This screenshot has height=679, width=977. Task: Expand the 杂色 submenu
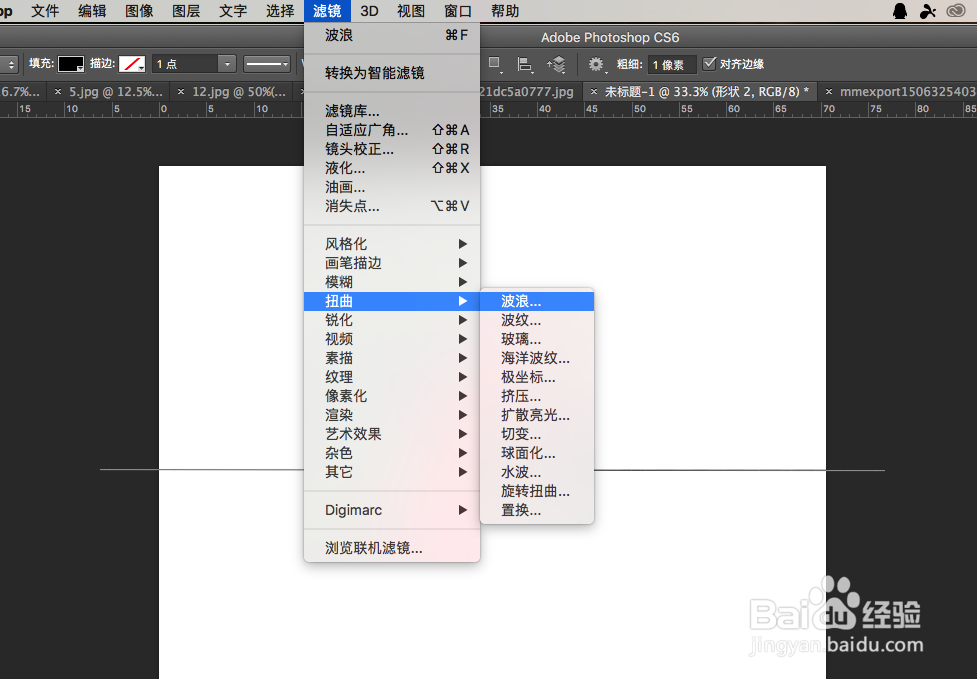point(392,453)
